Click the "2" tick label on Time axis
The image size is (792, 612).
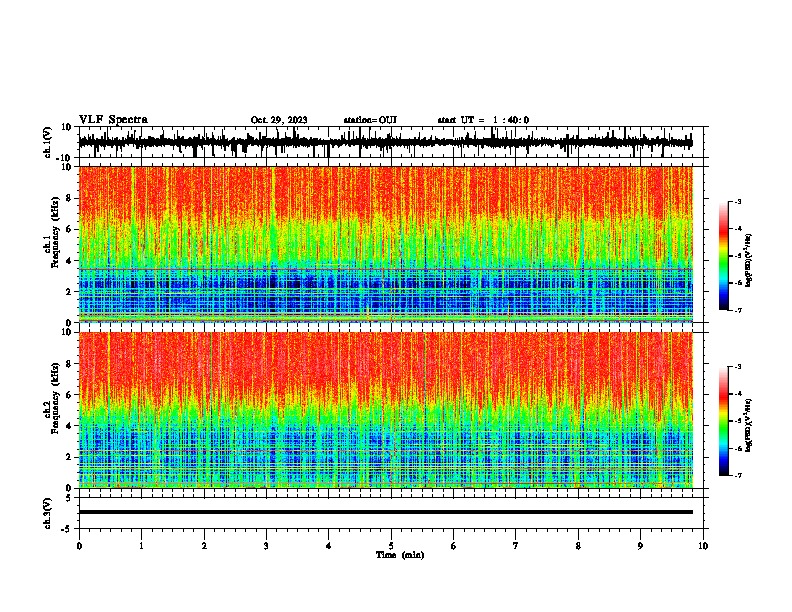click(x=204, y=546)
